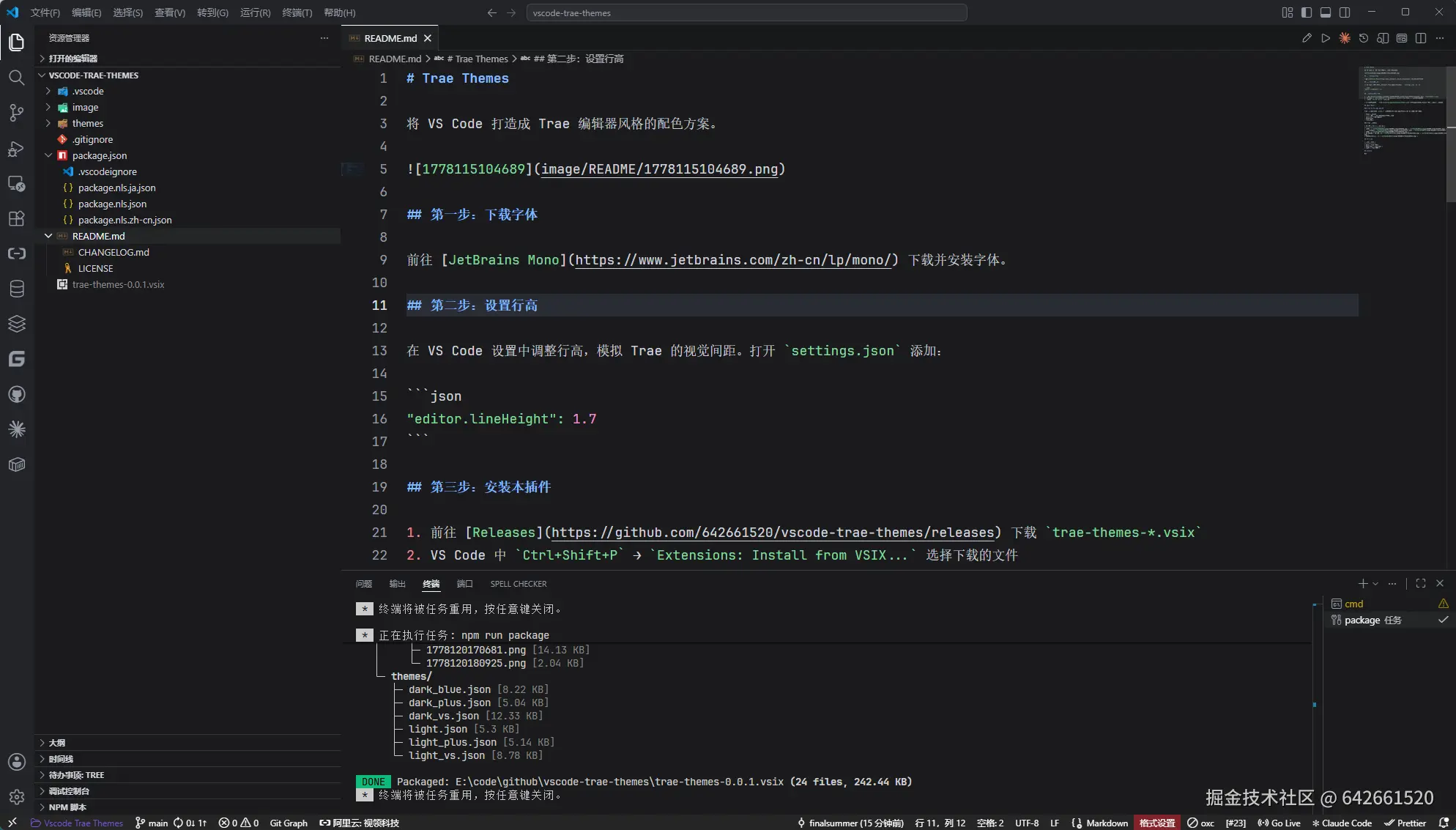Viewport: 1456px width, 830px height.
Task: Open Explorer more actions ellipsis
Action: pos(324,38)
